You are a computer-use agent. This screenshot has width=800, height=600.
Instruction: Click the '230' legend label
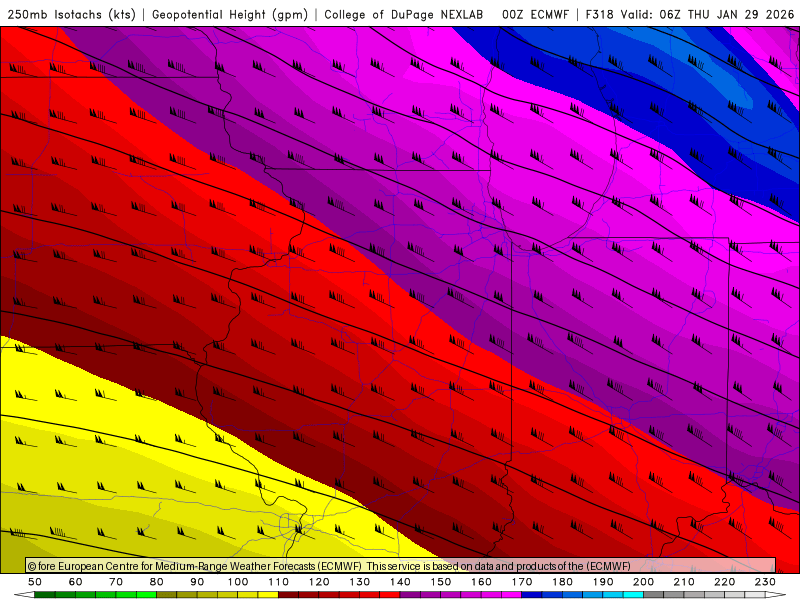[x=765, y=582]
